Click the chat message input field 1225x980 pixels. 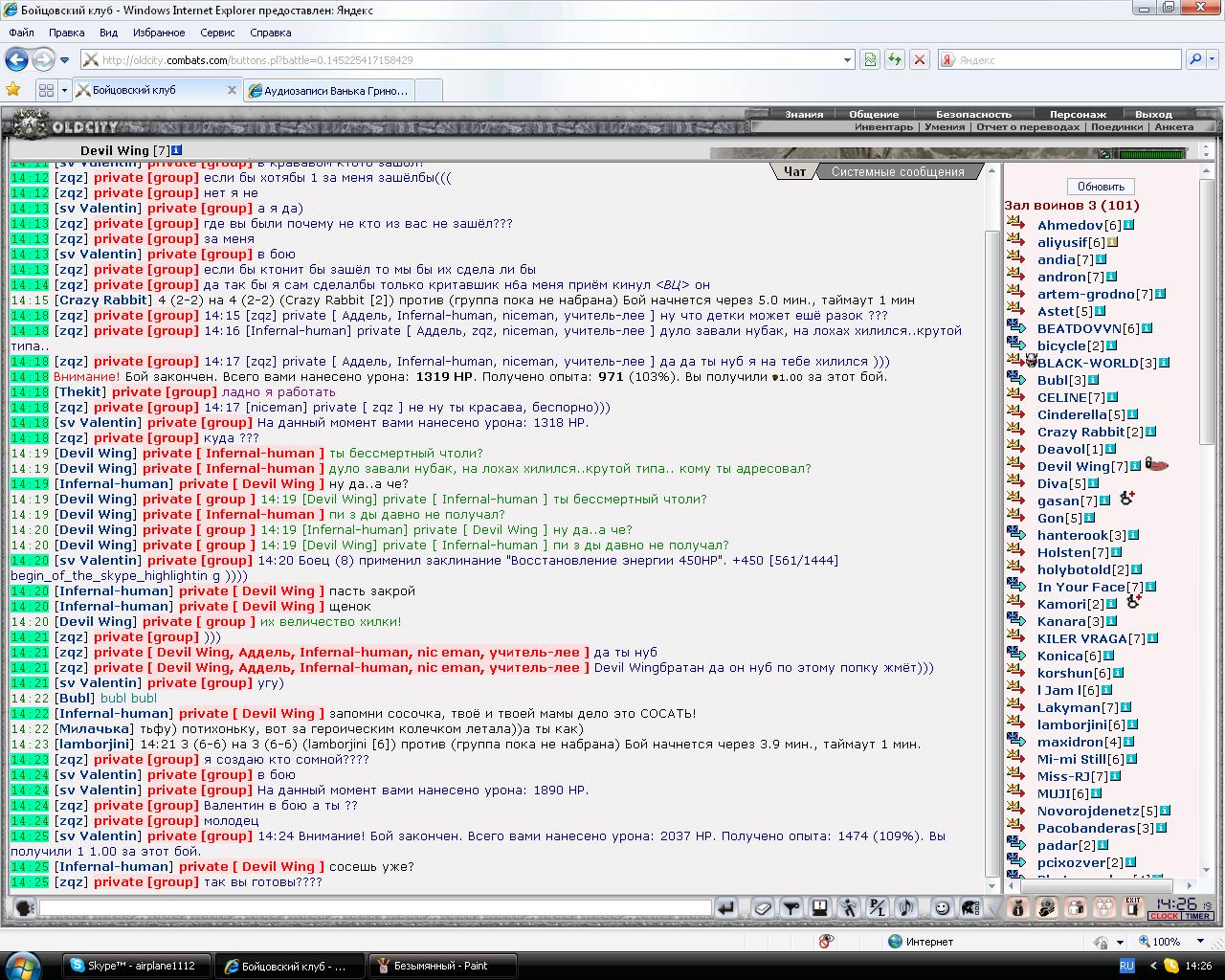(x=375, y=907)
